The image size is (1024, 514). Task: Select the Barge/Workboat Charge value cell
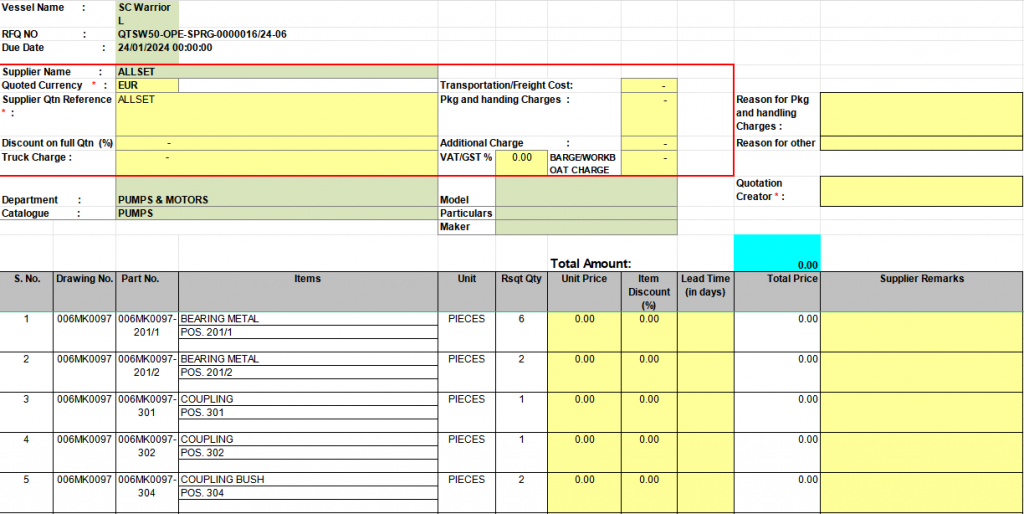click(648, 162)
